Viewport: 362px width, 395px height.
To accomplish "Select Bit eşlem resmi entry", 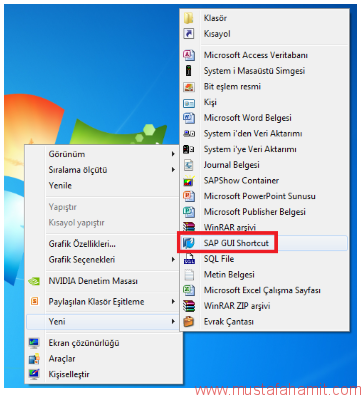I will pyautogui.click(x=265, y=87).
